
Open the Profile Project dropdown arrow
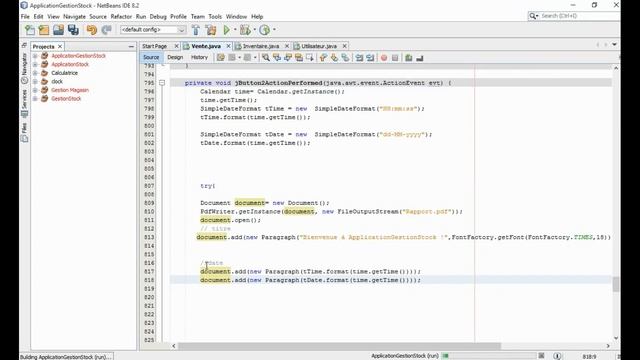click(x=274, y=30)
